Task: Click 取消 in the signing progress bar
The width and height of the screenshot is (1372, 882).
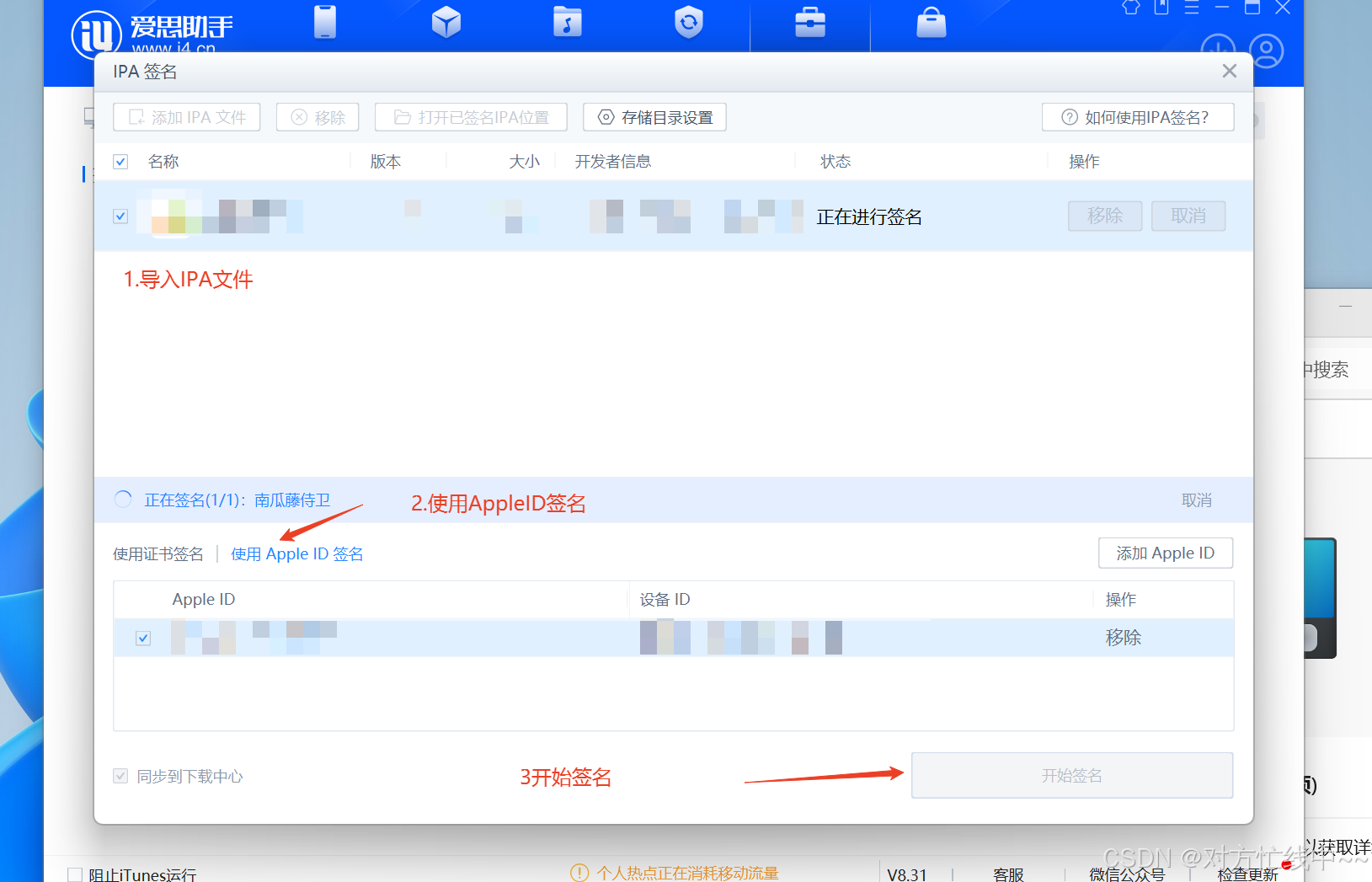Action: [x=1197, y=500]
